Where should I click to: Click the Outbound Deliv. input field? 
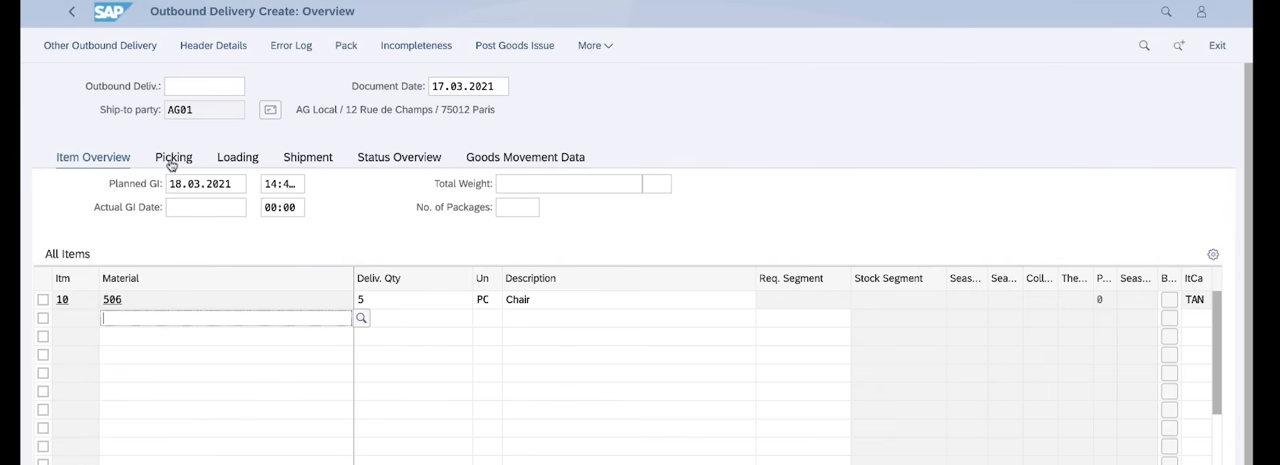[204, 87]
